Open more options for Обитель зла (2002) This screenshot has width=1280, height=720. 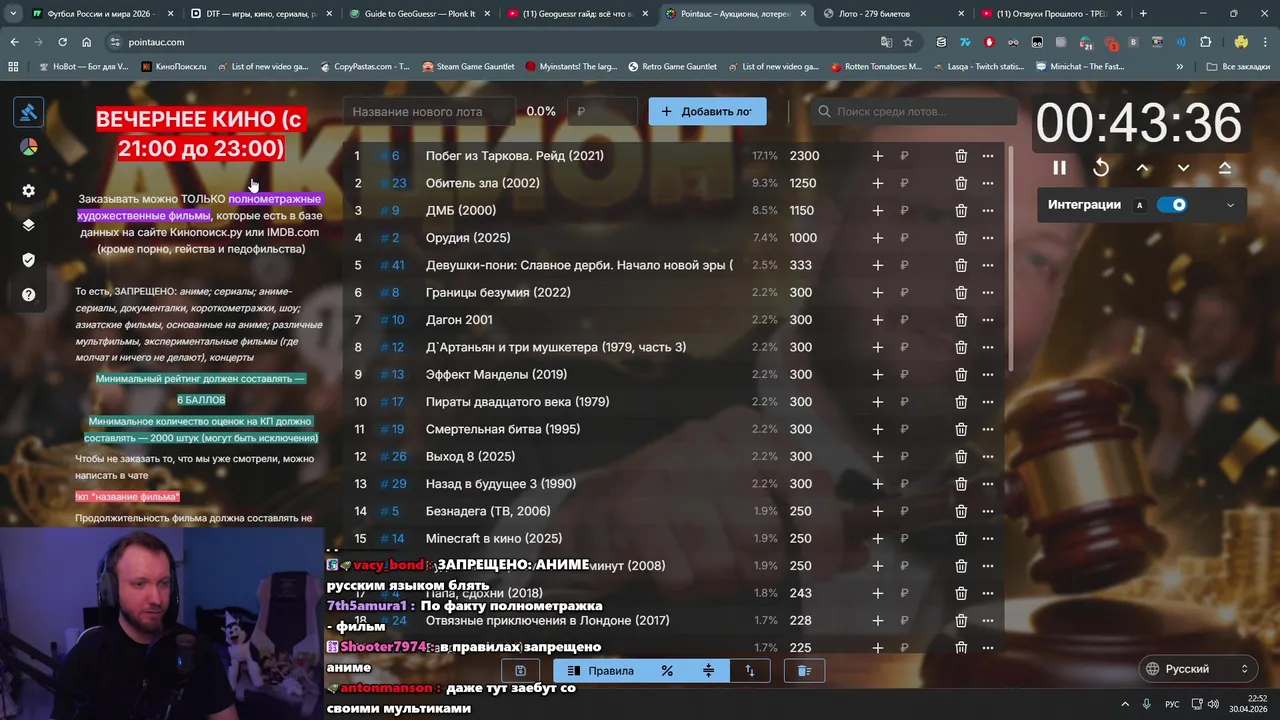(x=988, y=183)
